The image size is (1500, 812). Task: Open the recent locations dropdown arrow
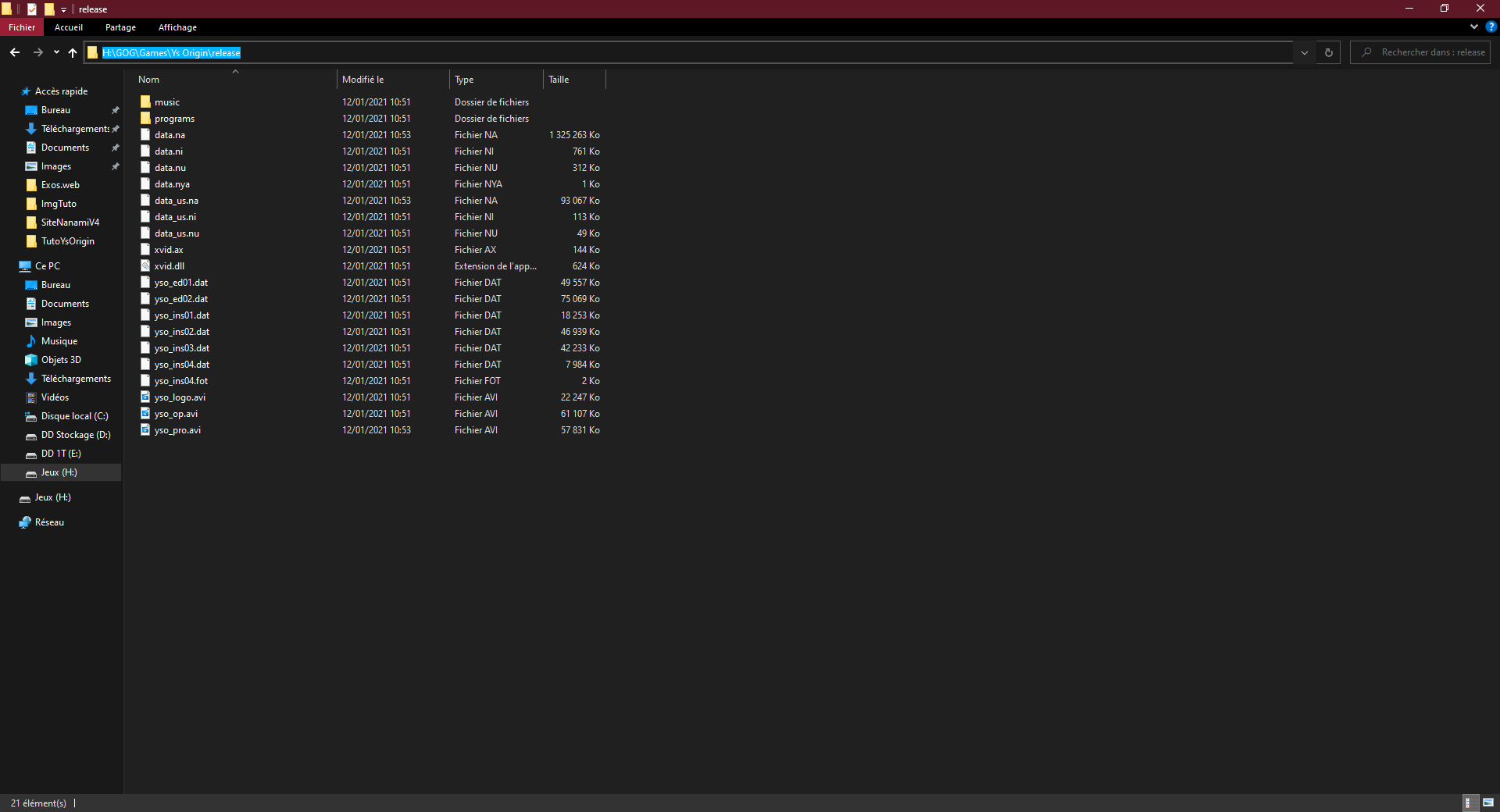[x=56, y=52]
